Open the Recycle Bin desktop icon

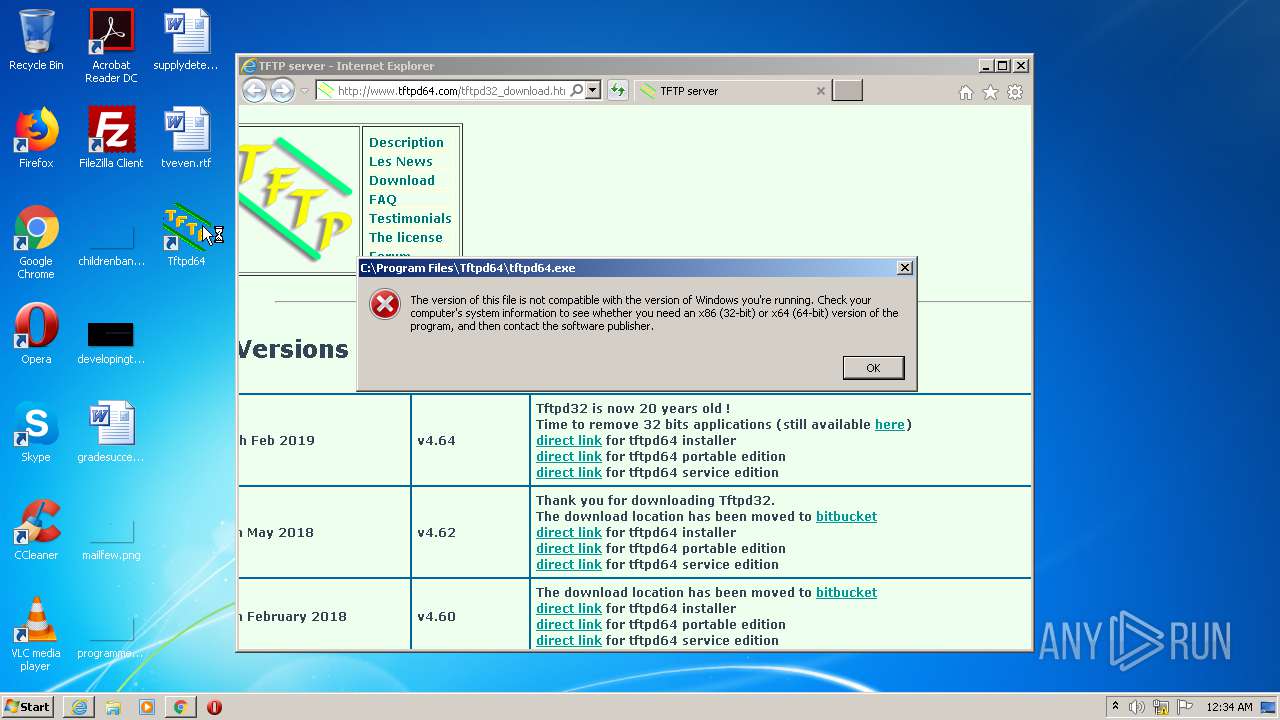(x=36, y=40)
